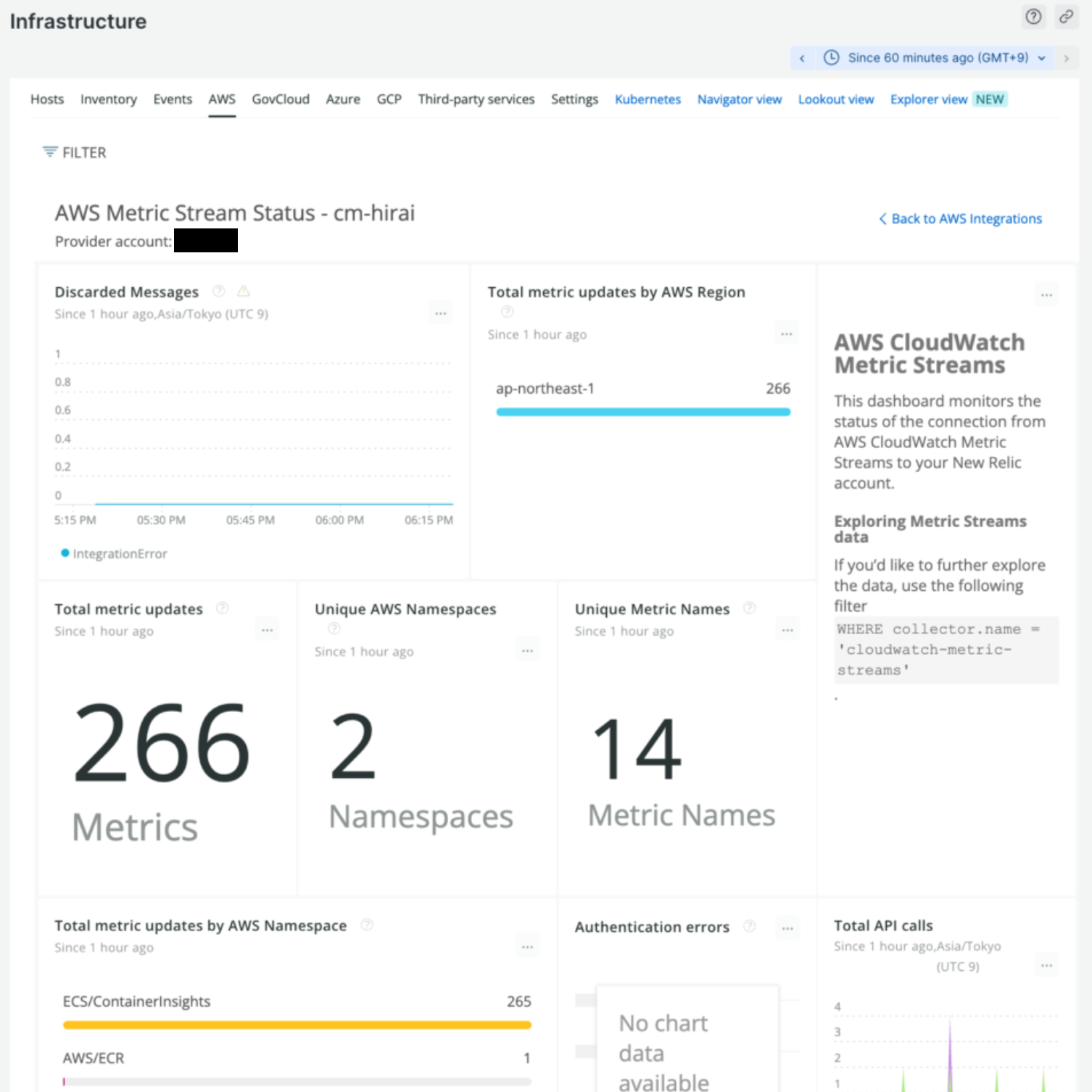This screenshot has height=1092, width=1092.
Task: Open the help tooltip on Total metric updates
Action: (x=222, y=608)
